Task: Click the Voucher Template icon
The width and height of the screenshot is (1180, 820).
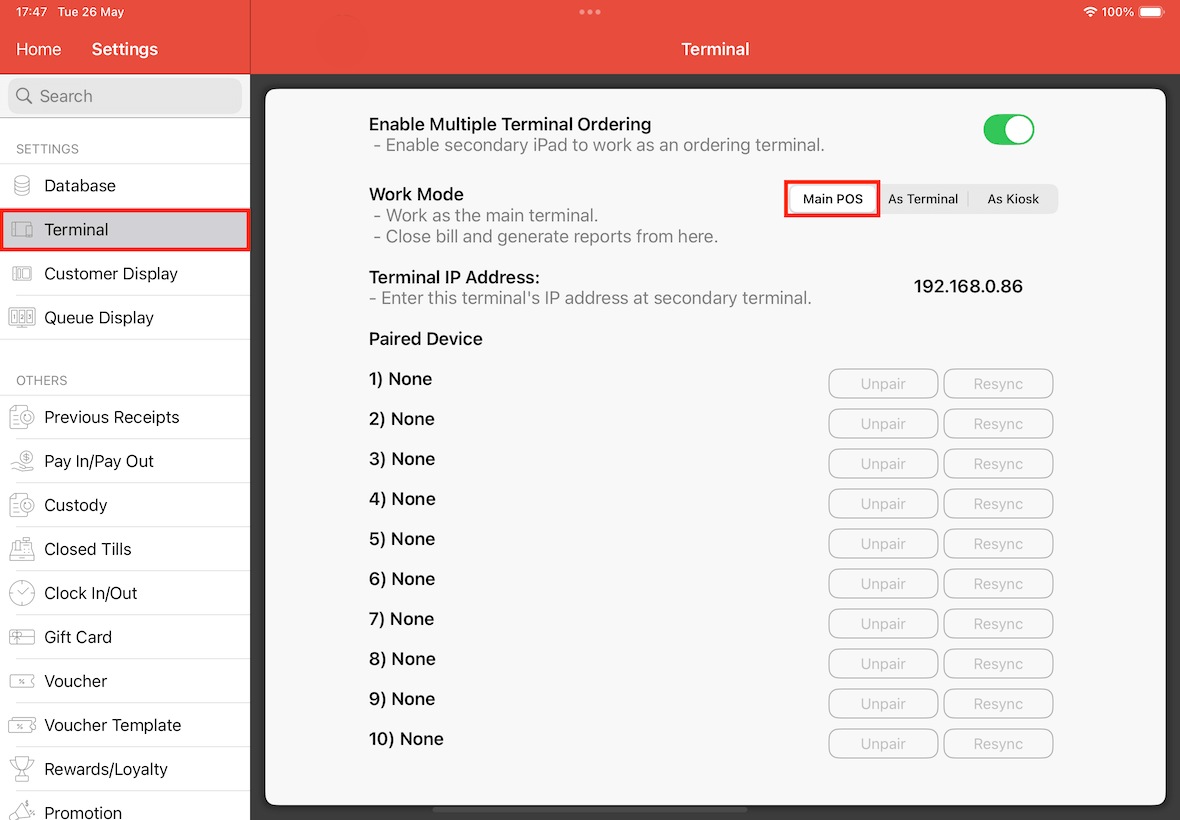Action: pos(22,725)
